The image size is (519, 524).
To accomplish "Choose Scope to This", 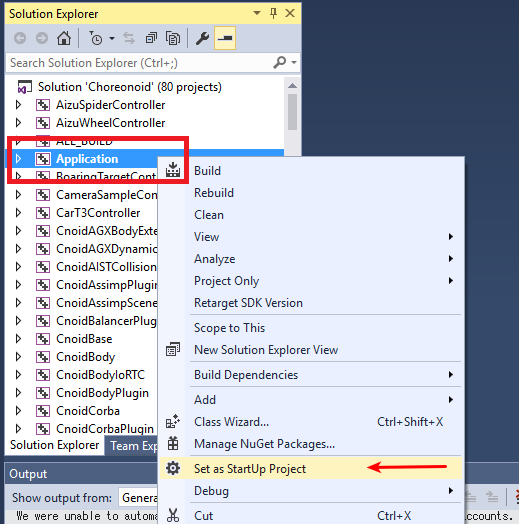I will (311, 328).
